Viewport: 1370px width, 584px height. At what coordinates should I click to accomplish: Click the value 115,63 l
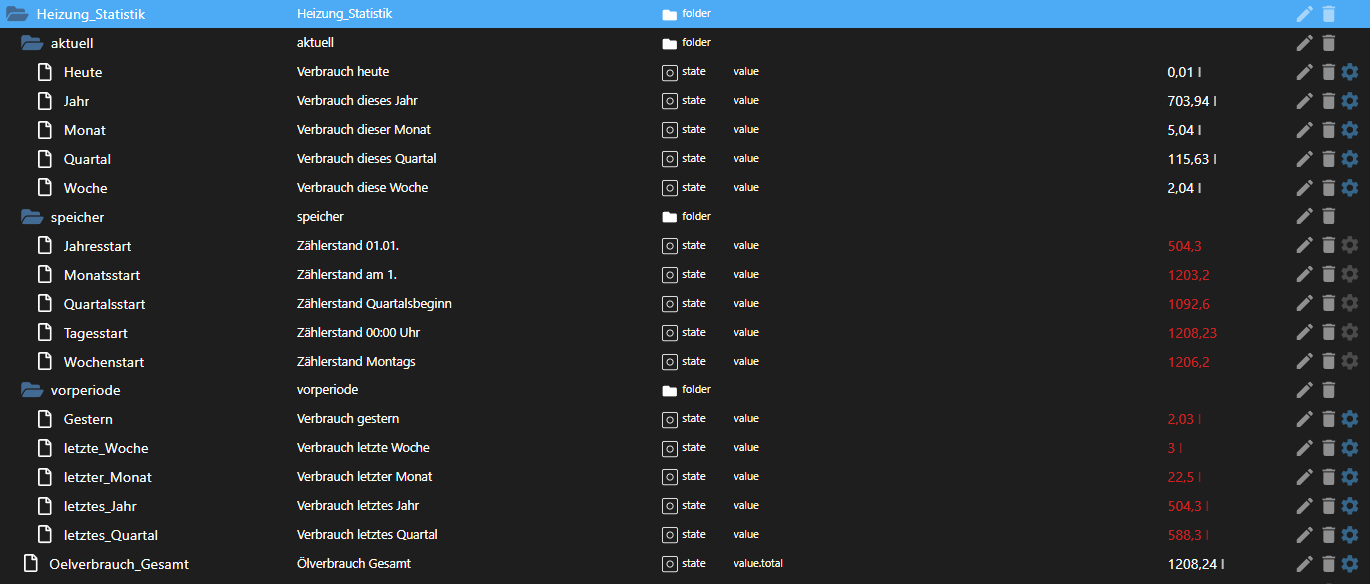click(x=1192, y=159)
